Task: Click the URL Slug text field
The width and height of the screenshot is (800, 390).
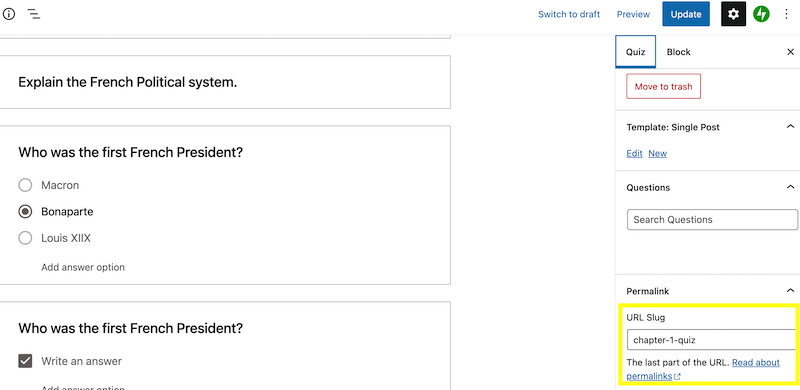Action: pos(712,340)
